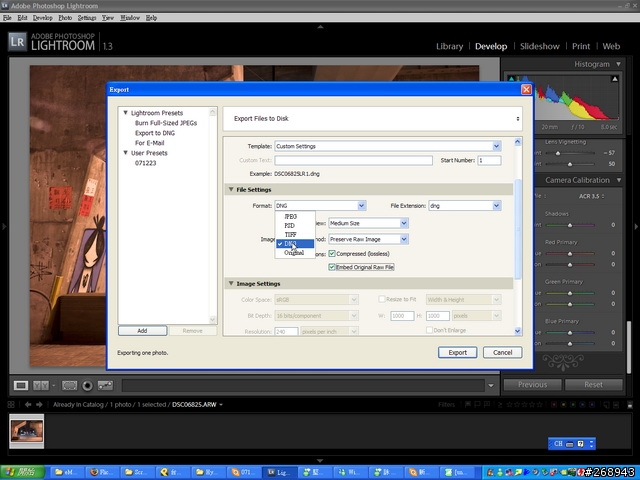Toggle the left panel side arrow
Viewport: 640px width, 480px height.
tap(4, 226)
